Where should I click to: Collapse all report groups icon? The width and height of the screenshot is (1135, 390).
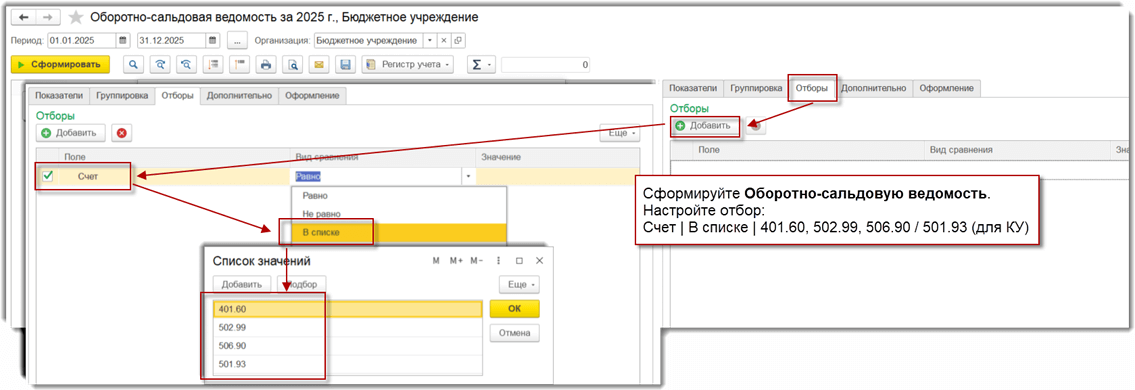click(213, 64)
